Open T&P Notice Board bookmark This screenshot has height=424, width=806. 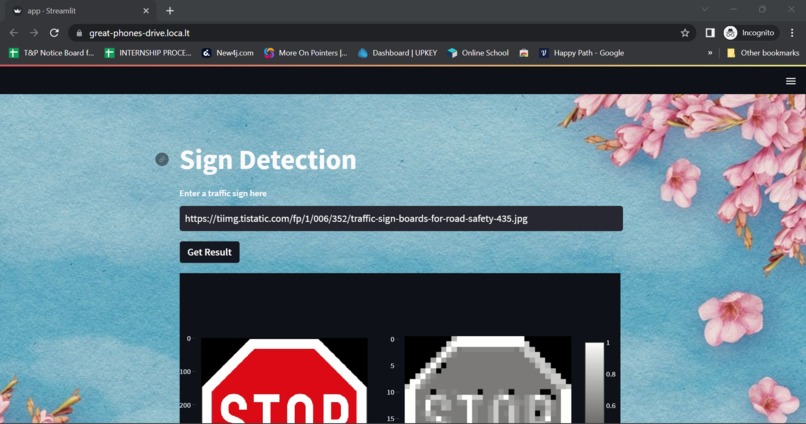(52, 53)
